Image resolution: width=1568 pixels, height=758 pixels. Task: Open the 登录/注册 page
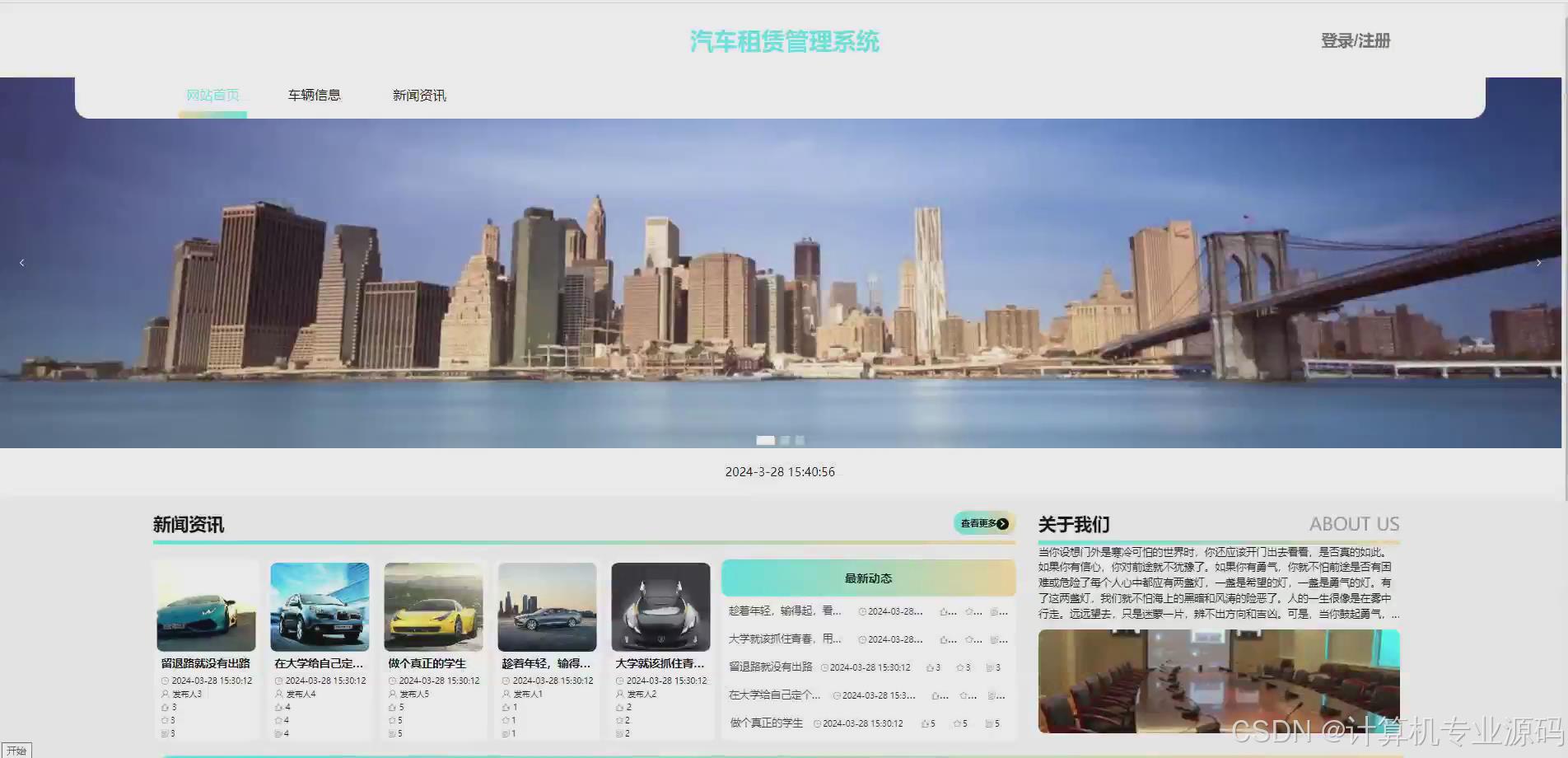[1356, 40]
